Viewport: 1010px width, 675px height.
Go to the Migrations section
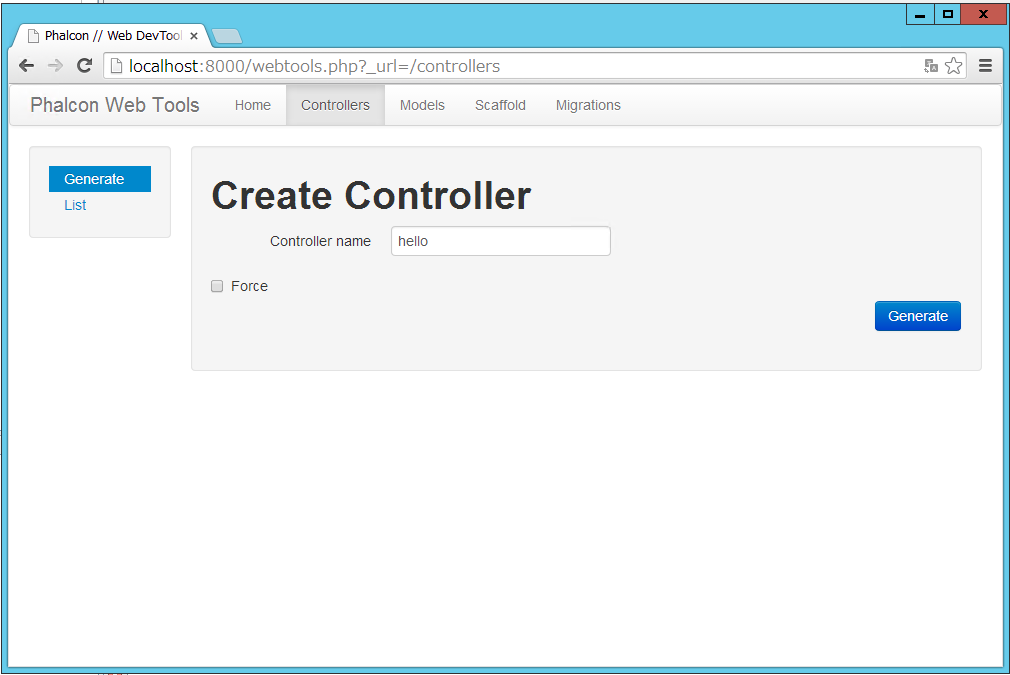point(588,105)
